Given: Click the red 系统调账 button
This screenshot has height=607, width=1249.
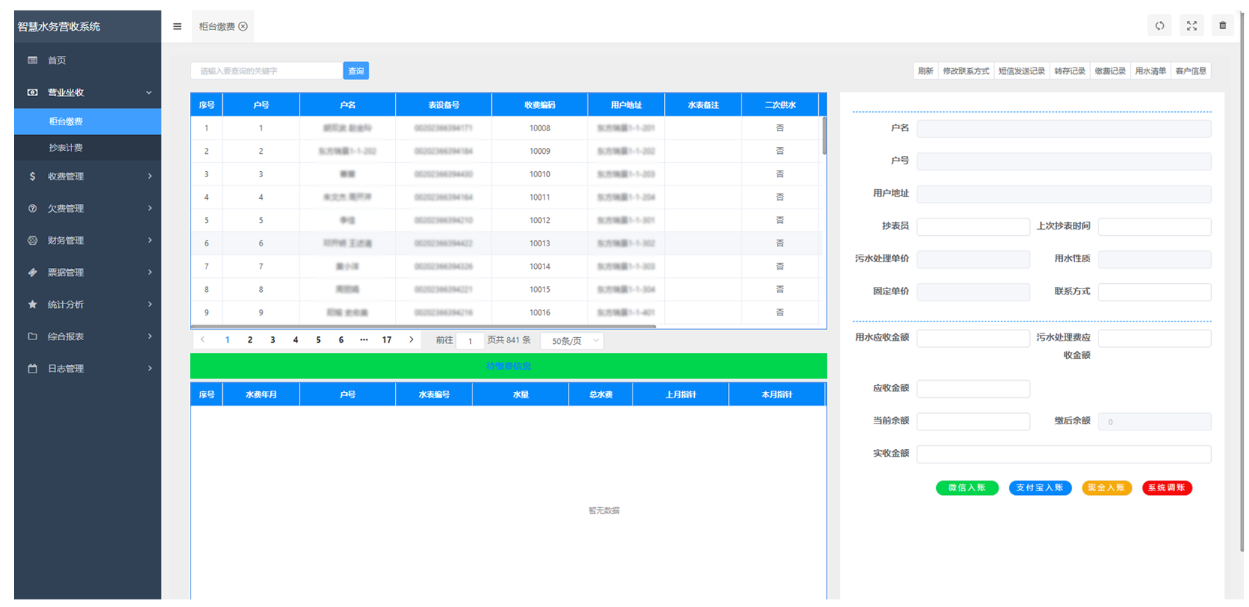Looking at the screenshot, I should coord(1166,488).
